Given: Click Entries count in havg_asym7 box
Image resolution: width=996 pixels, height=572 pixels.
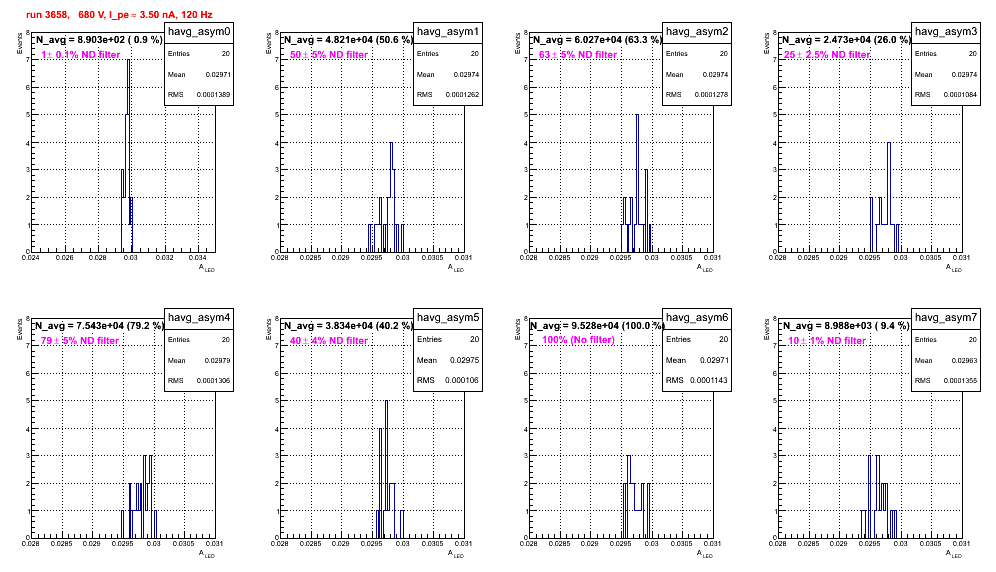Looking at the screenshot, I should [x=973, y=340].
